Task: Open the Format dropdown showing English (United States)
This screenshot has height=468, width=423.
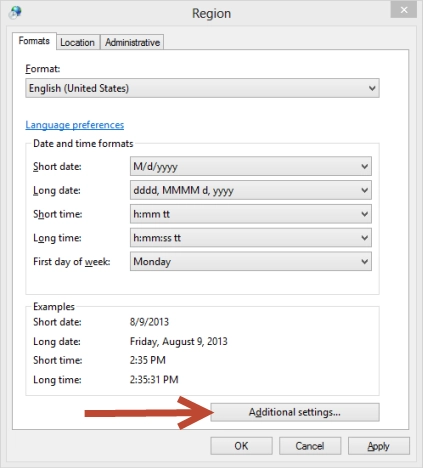Action: pos(202,88)
